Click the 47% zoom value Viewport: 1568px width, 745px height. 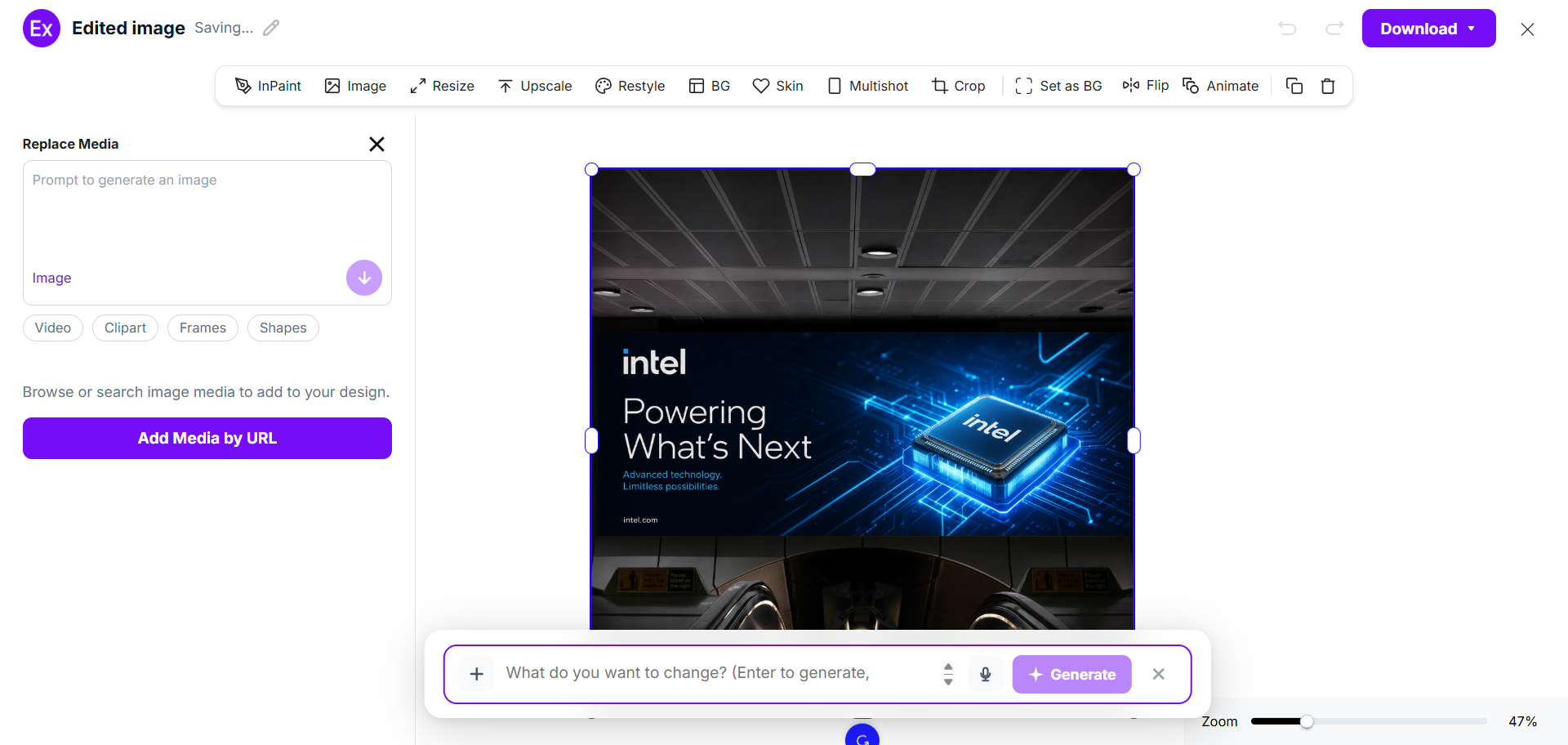1522,721
